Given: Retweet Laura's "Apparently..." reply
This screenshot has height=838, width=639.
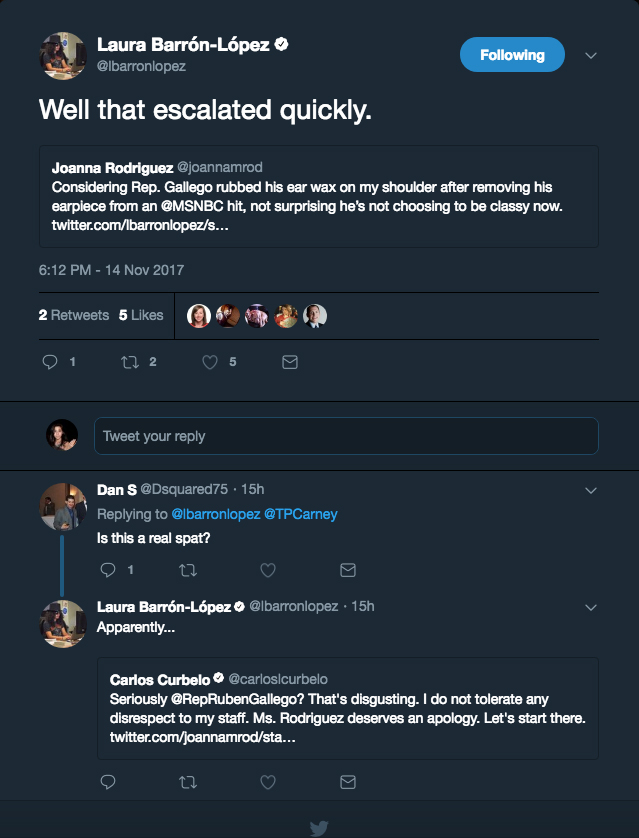Looking at the screenshot, I should 187,781.
